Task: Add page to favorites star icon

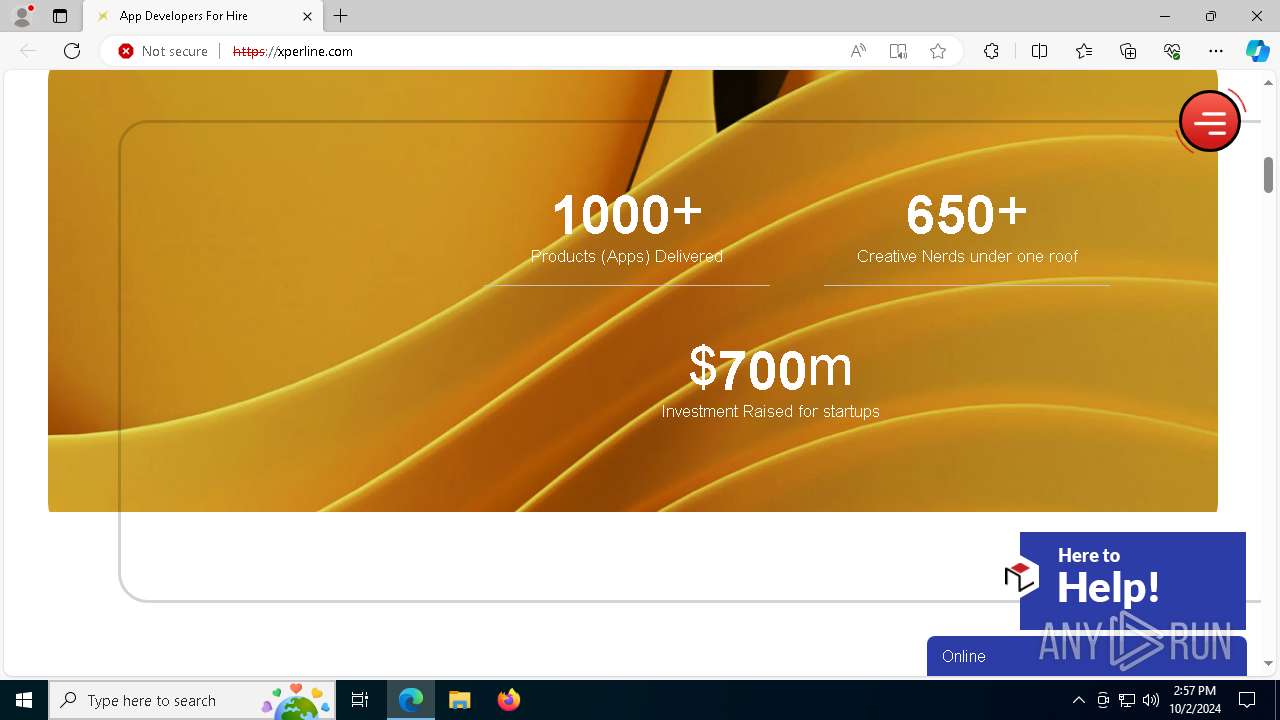Action: (938, 51)
